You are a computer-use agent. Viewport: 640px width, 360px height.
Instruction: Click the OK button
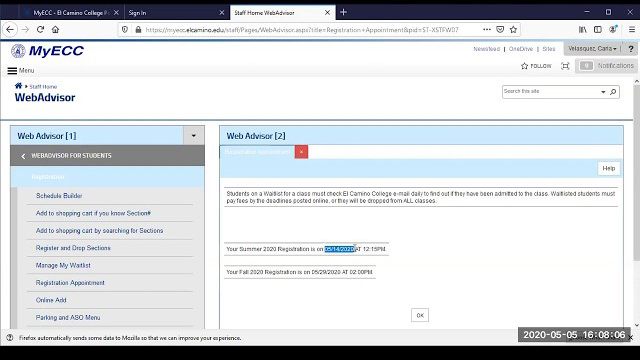pyautogui.click(x=420, y=315)
